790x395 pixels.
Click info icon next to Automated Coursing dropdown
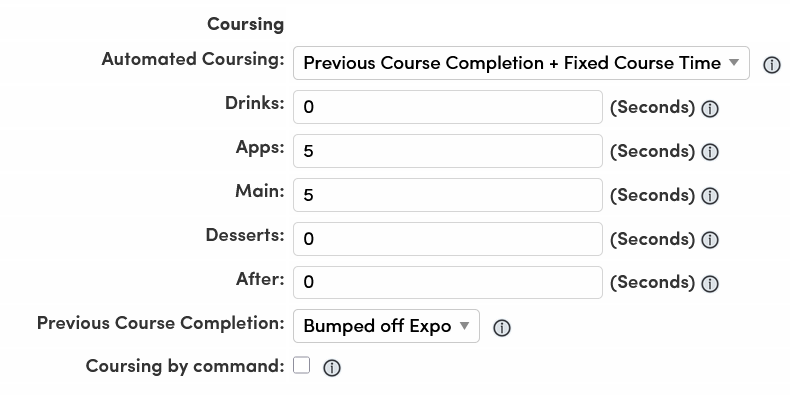[x=771, y=65]
